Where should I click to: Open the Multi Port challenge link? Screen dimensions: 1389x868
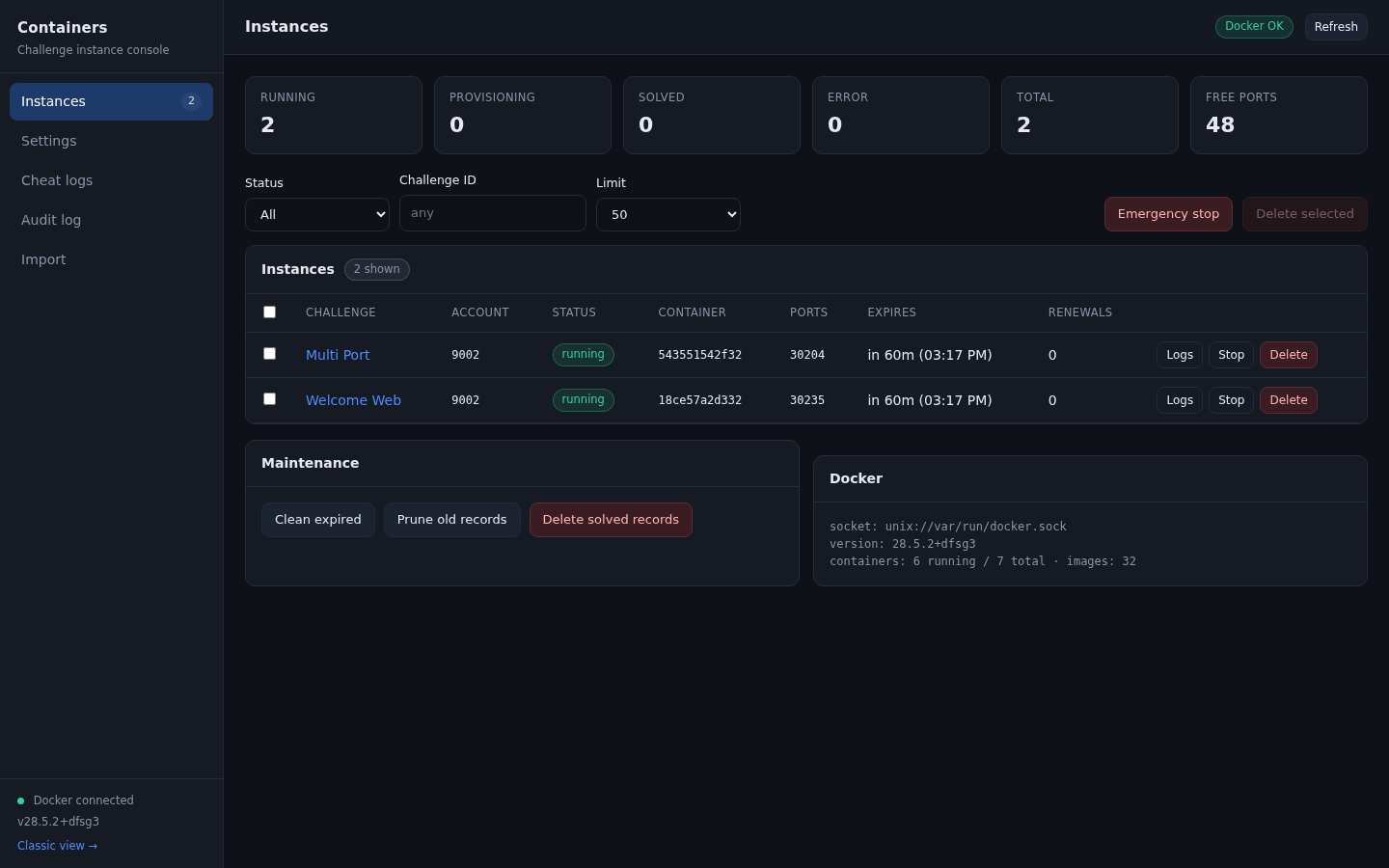coord(338,355)
